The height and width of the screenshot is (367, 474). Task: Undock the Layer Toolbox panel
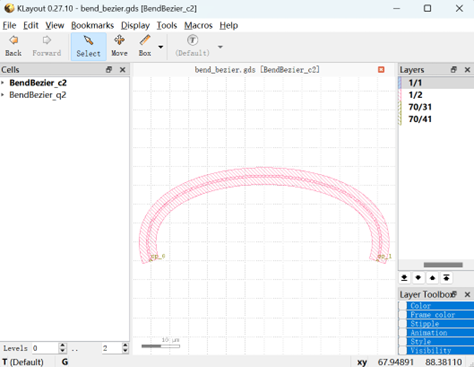click(454, 294)
